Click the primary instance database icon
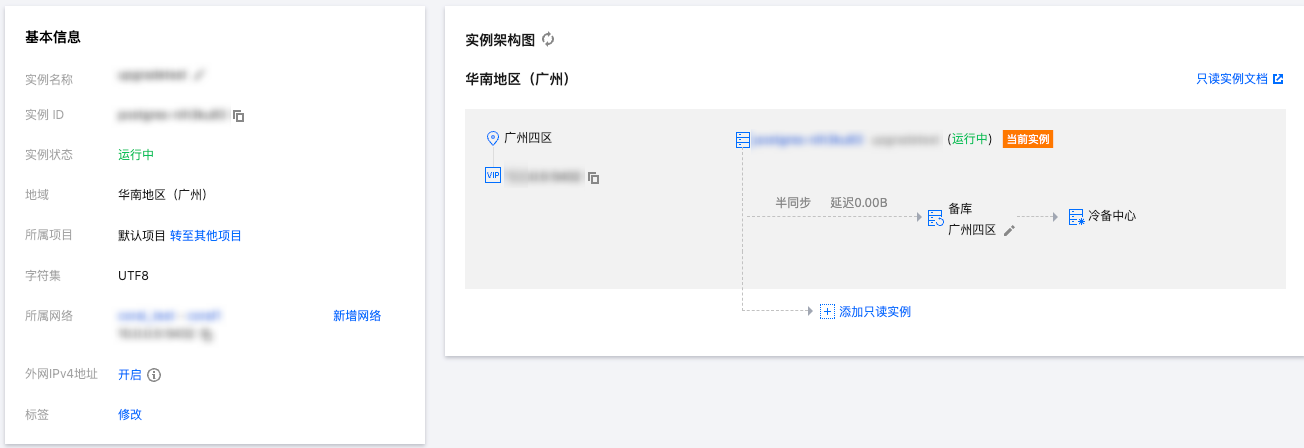Viewport: 1304px width, 448px height. (x=742, y=140)
